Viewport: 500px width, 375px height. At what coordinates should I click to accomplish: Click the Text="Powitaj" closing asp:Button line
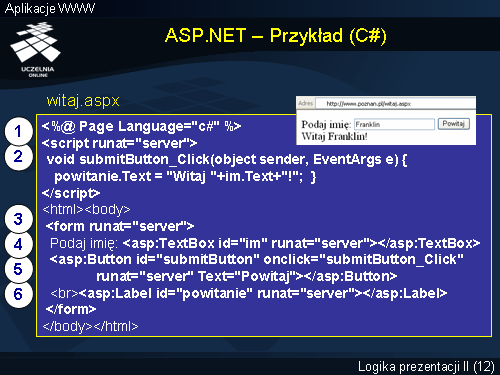pos(247,276)
